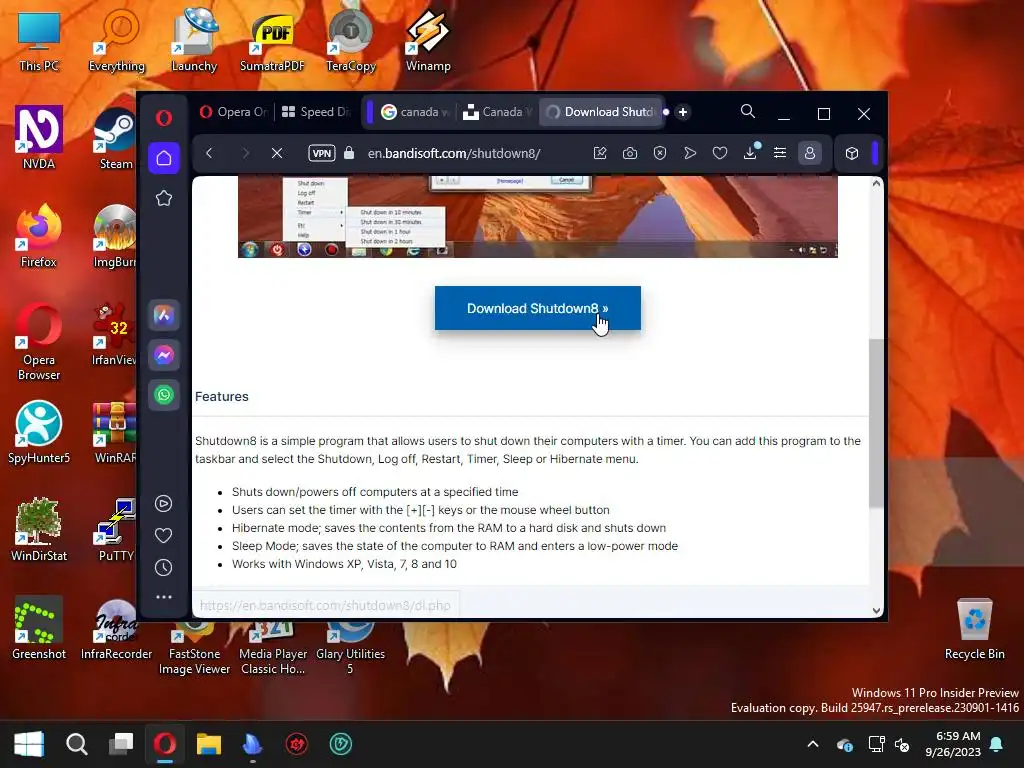Switch to the Opera On tab

point(234,112)
